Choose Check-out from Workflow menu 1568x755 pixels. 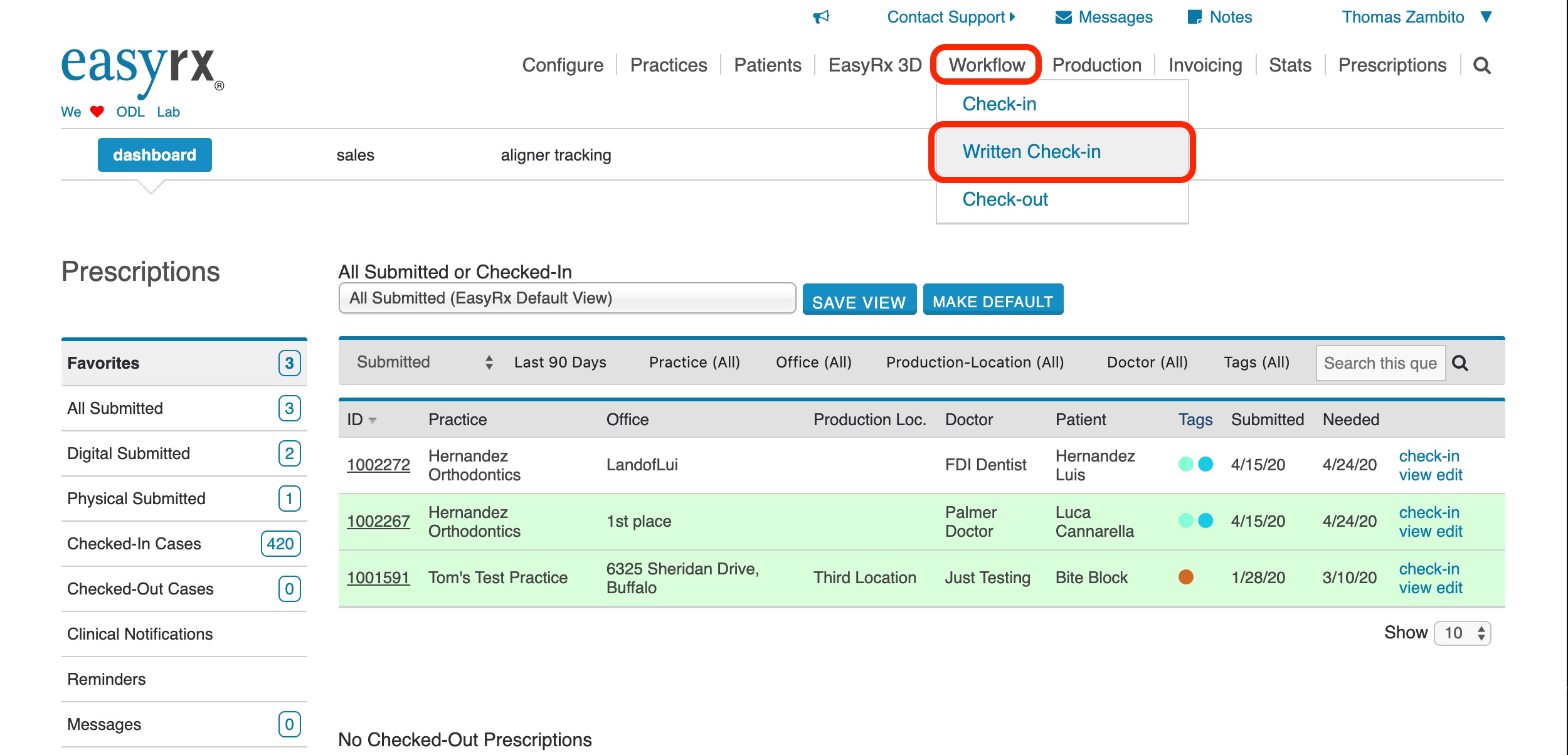click(1005, 199)
